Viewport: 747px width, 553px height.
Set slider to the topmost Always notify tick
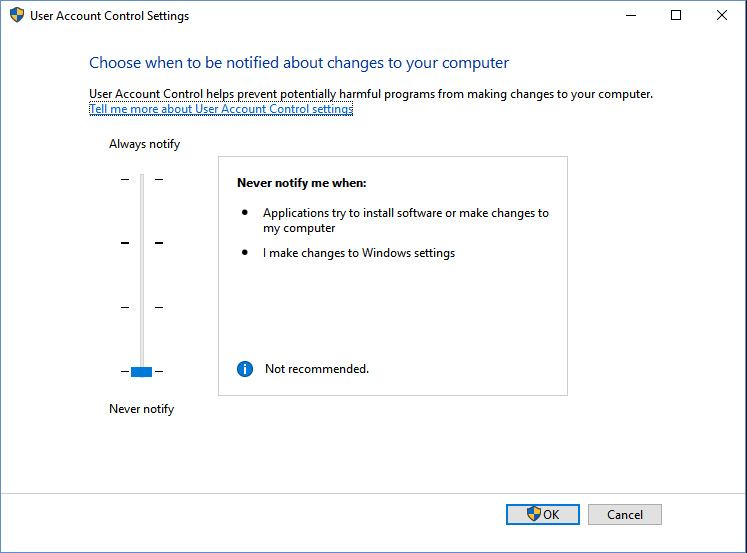click(x=141, y=179)
